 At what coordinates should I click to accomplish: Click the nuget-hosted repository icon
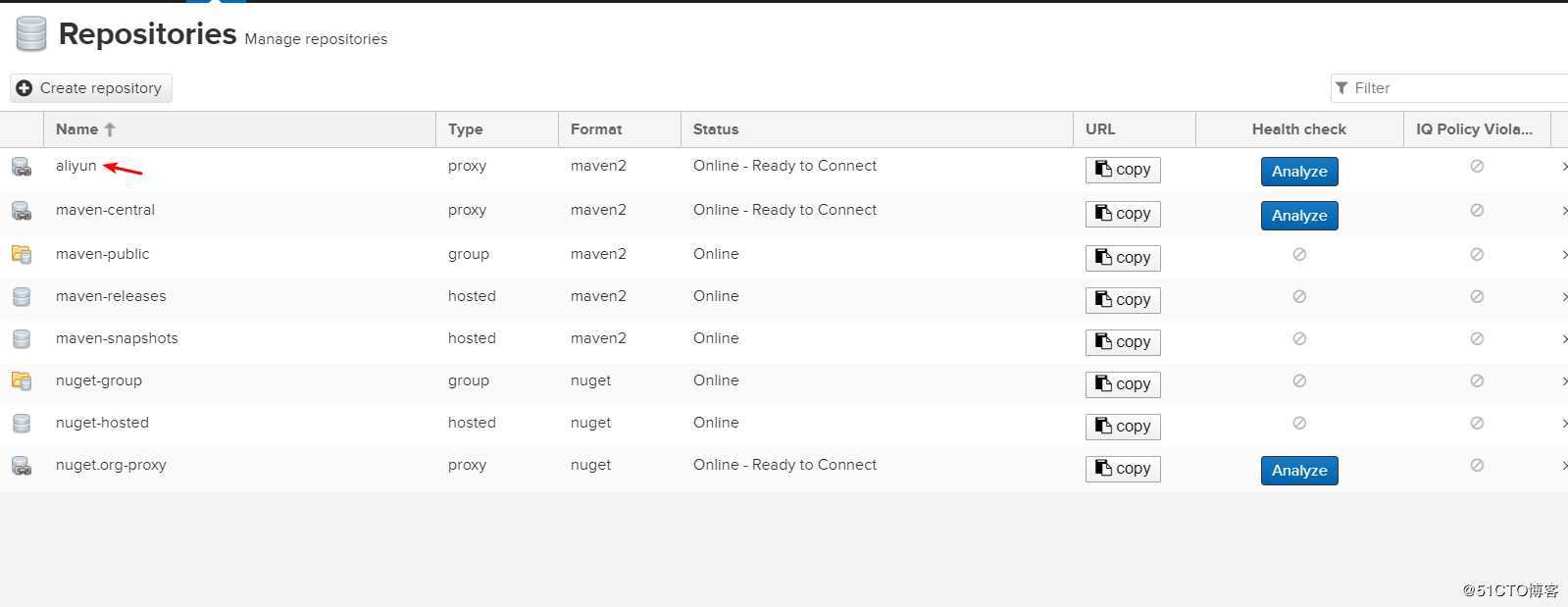tap(22, 423)
